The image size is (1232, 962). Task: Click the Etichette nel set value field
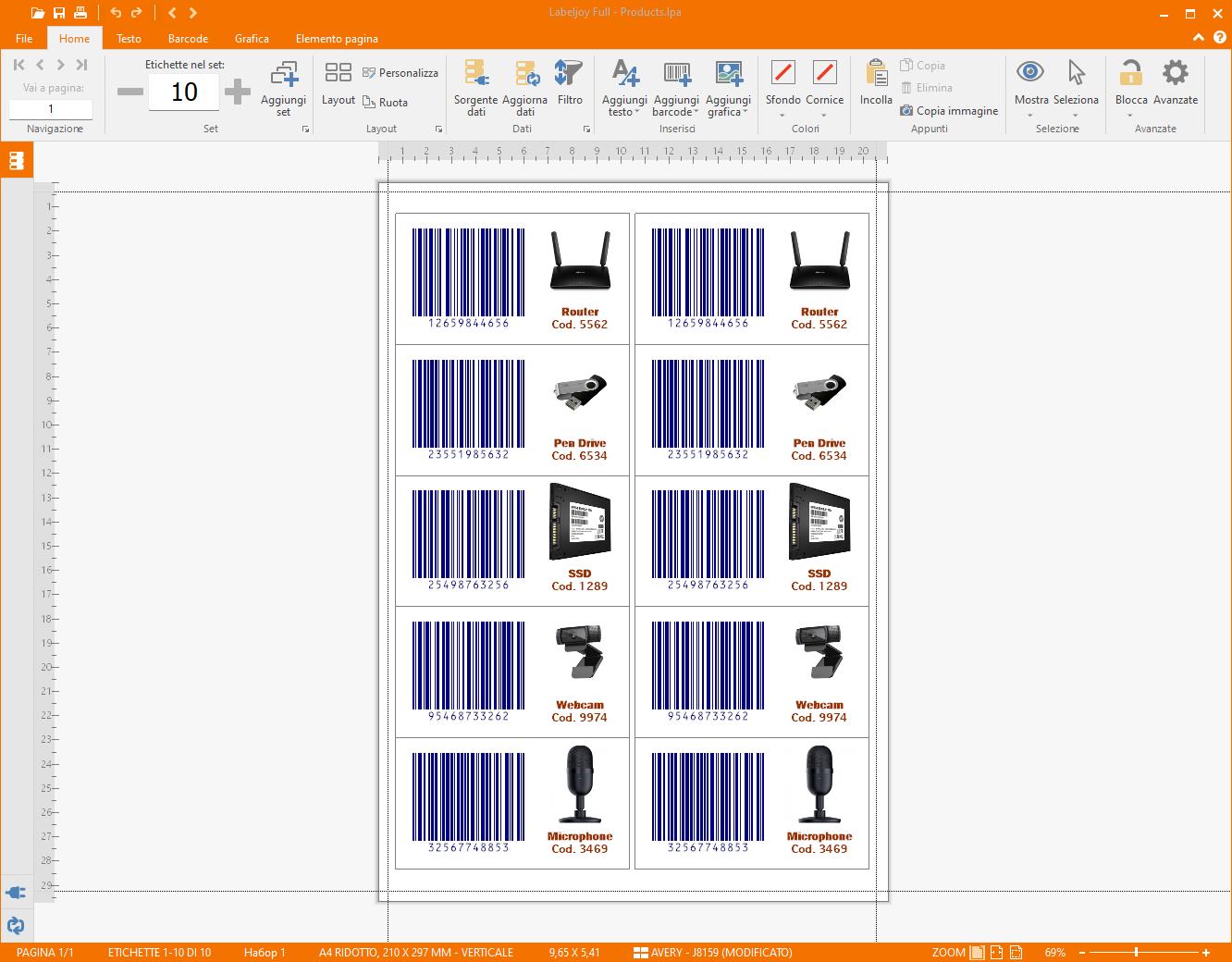(184, 92)
